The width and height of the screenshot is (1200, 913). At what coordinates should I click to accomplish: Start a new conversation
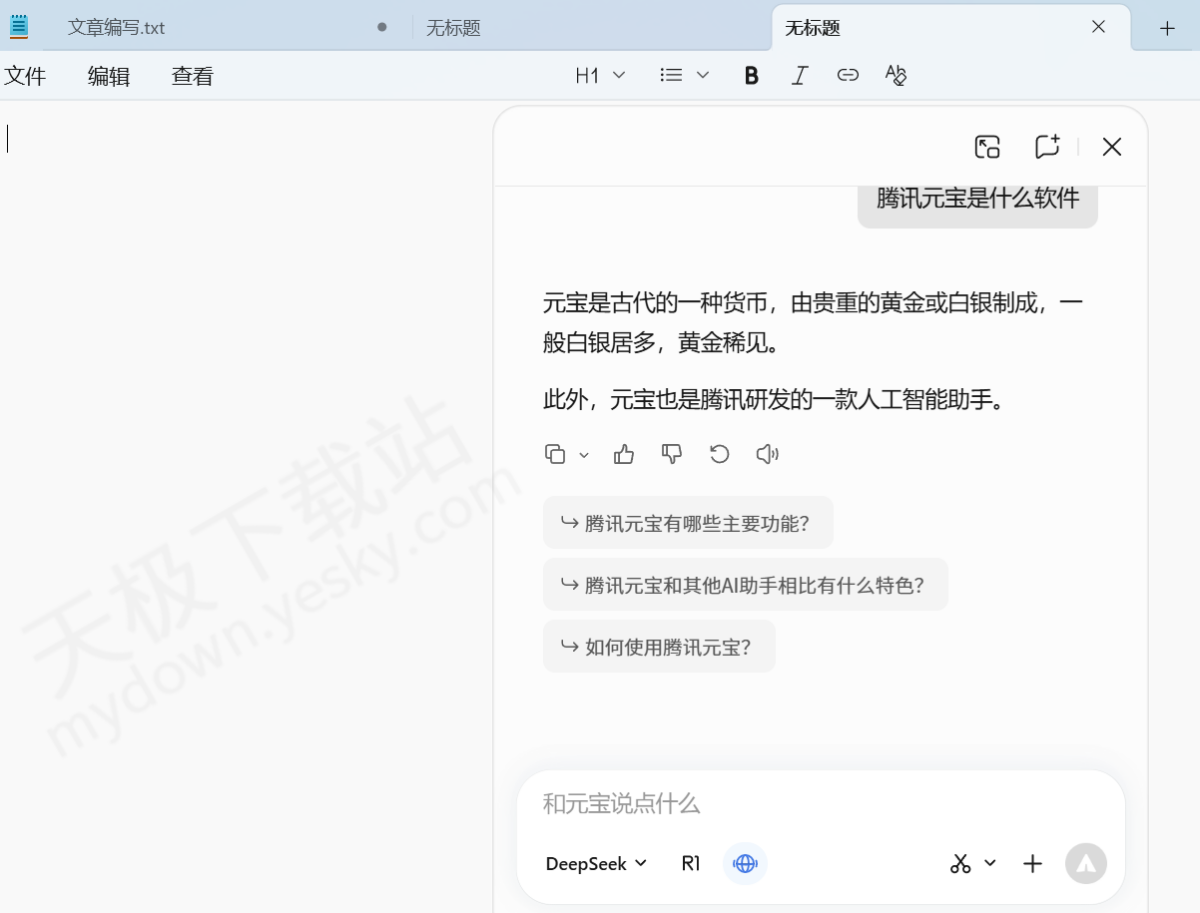(1047, 146)
